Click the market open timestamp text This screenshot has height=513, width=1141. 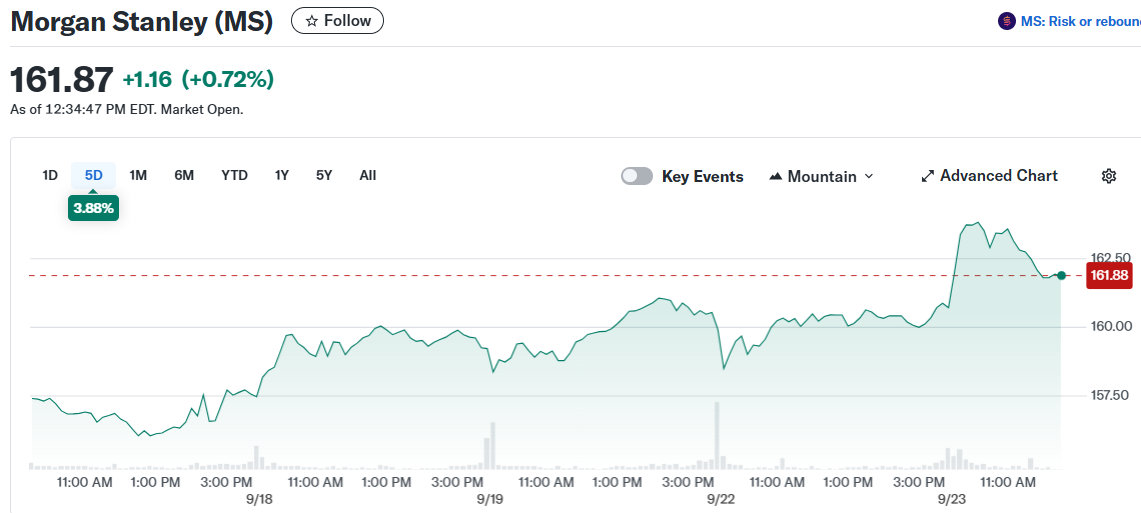click(x=127, y=110)
